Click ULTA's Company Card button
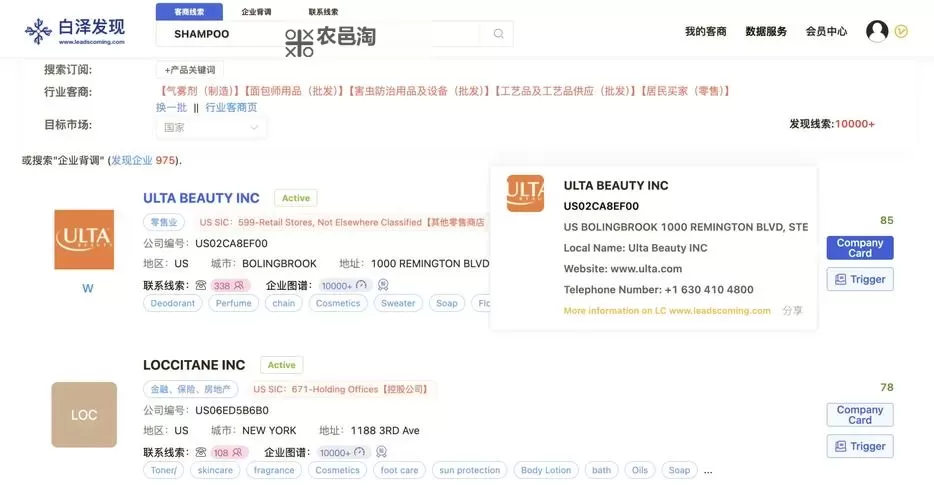Image resolution: width=934 pixels, height=500 pixels. [860, 248]
